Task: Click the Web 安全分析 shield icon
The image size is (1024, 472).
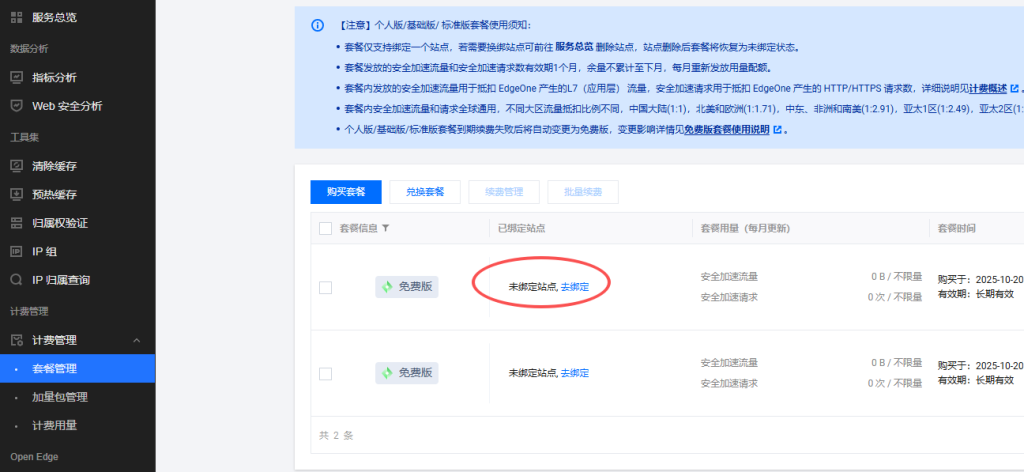Action: tap(17, 106)
